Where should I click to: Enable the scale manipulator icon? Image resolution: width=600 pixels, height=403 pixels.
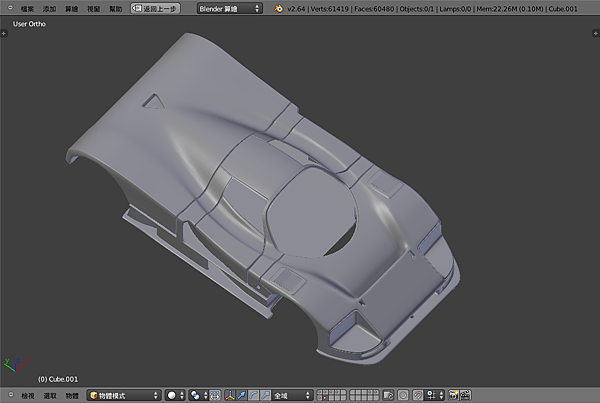pos(265,395)
